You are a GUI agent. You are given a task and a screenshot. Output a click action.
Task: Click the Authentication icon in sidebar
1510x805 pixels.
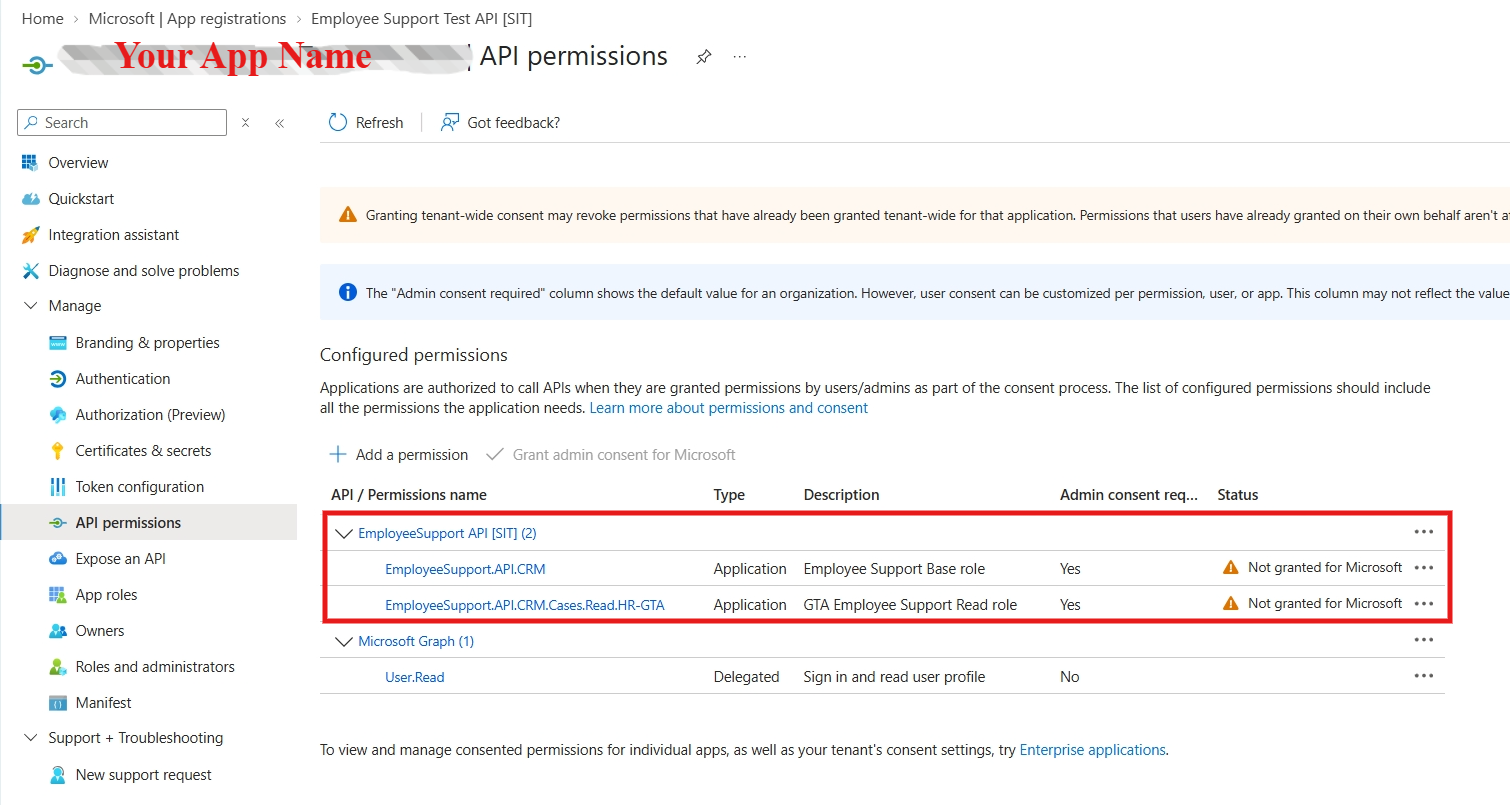coord(57,379)
